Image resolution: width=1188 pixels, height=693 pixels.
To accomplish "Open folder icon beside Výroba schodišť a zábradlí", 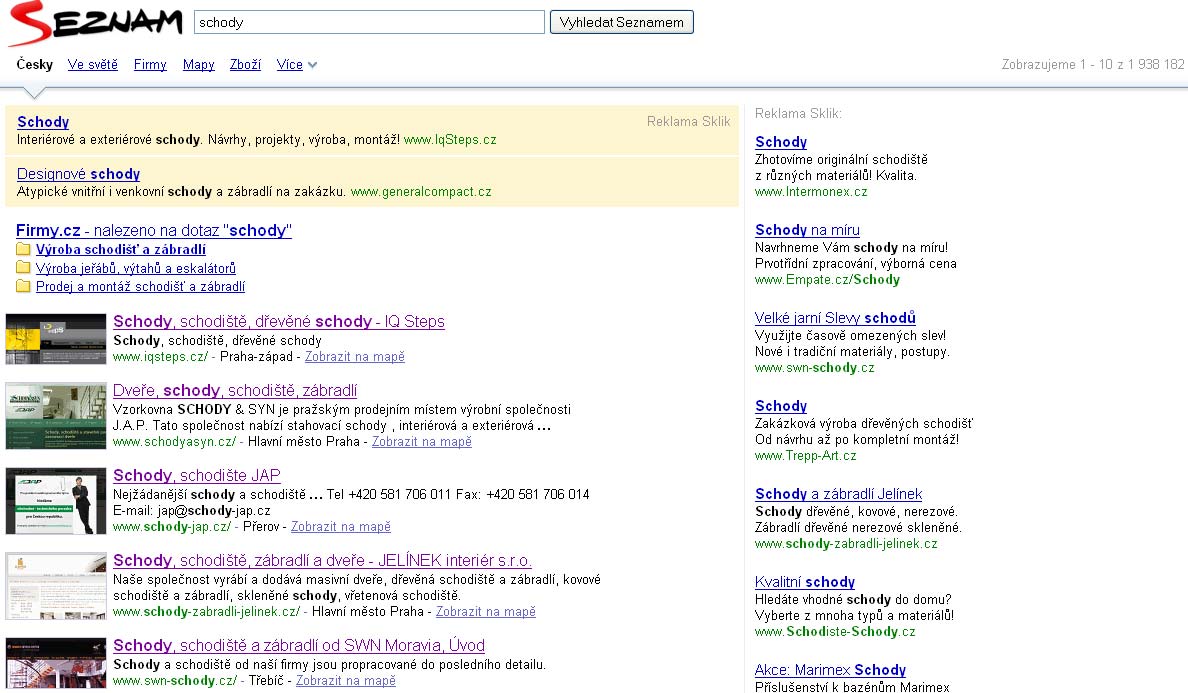I will point(23,249).
